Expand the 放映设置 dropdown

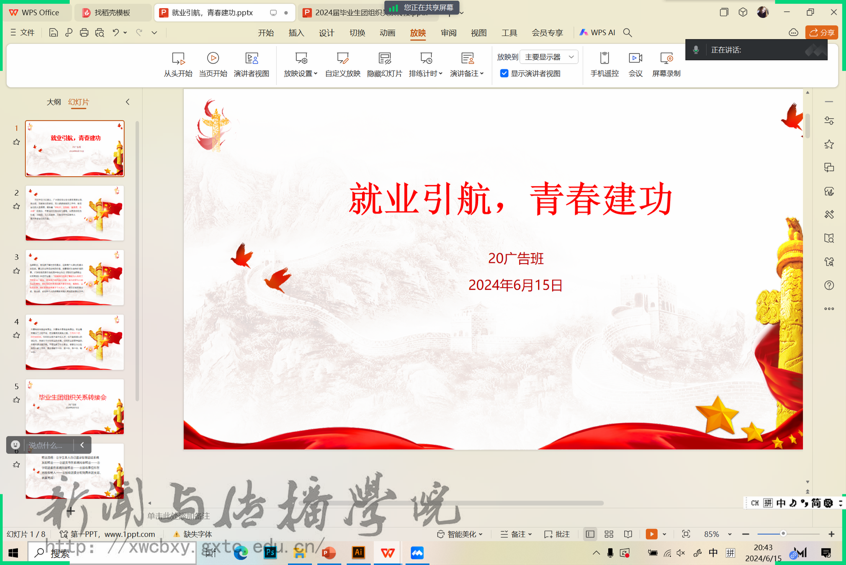(x=300, y=73)
